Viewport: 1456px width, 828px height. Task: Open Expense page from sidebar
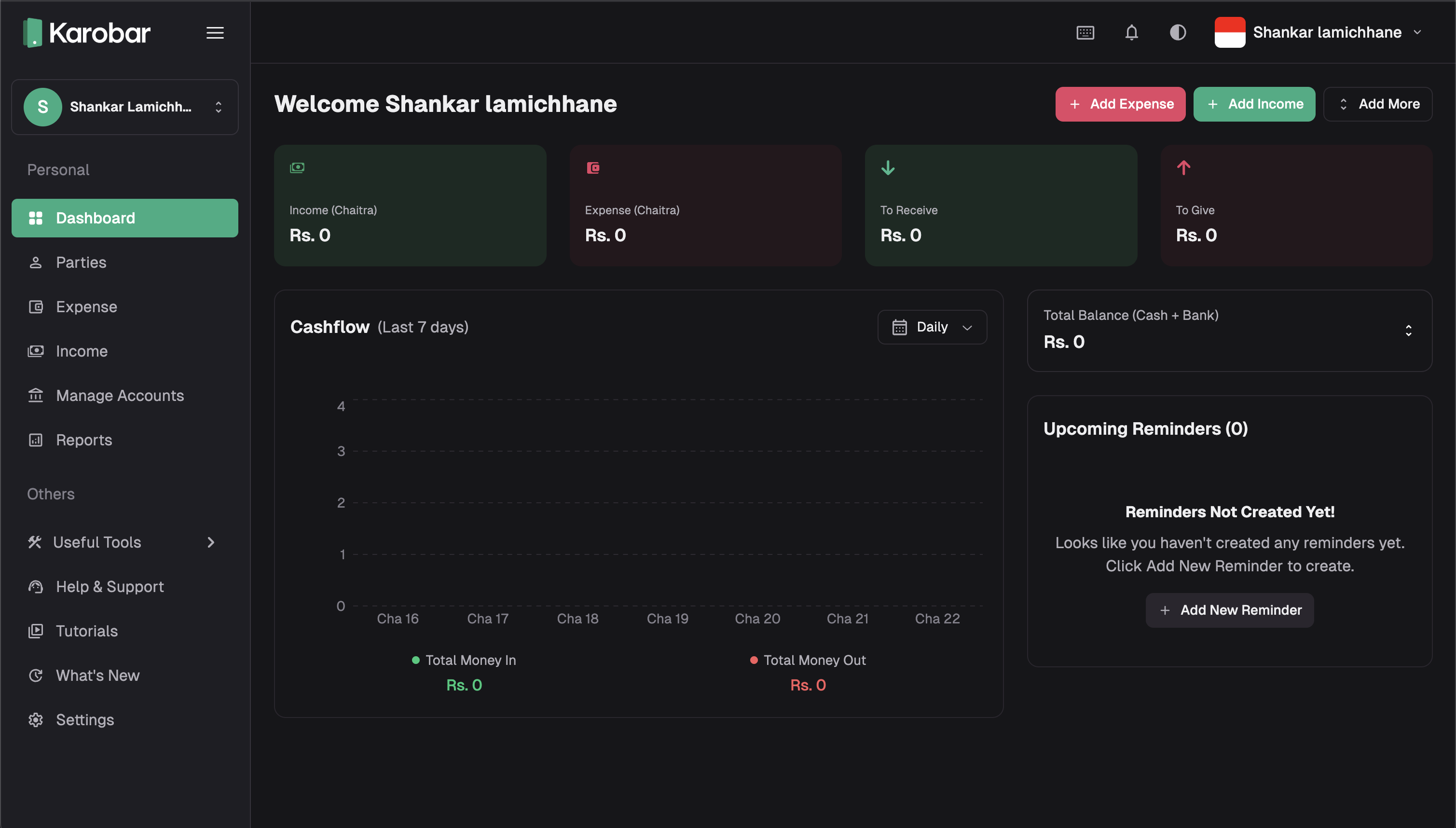coord(124,306)
